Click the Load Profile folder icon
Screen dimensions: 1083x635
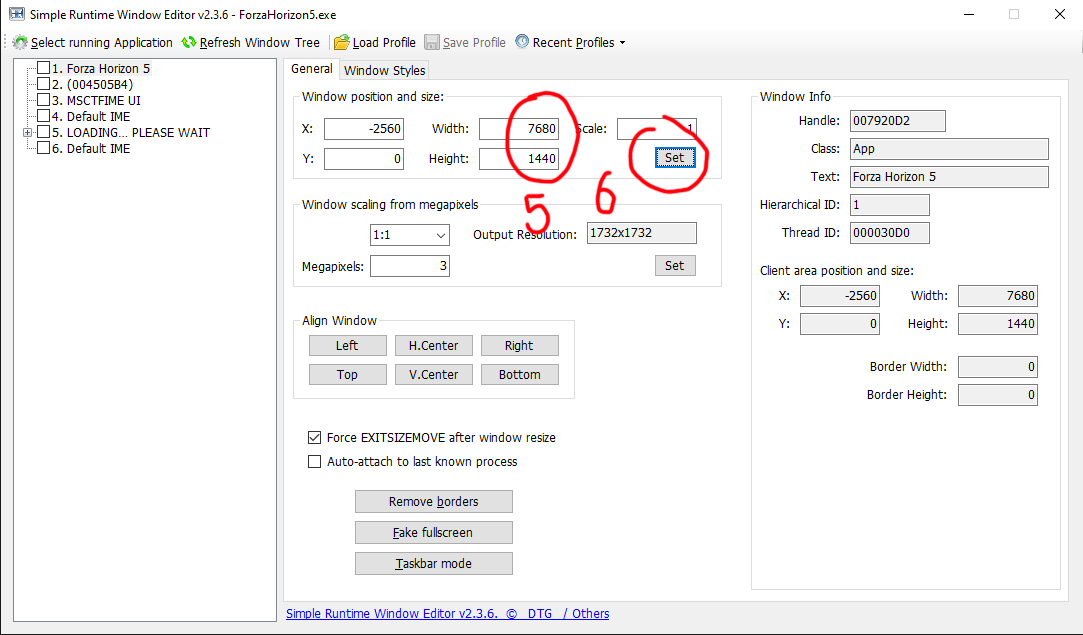tap(342, 43)
